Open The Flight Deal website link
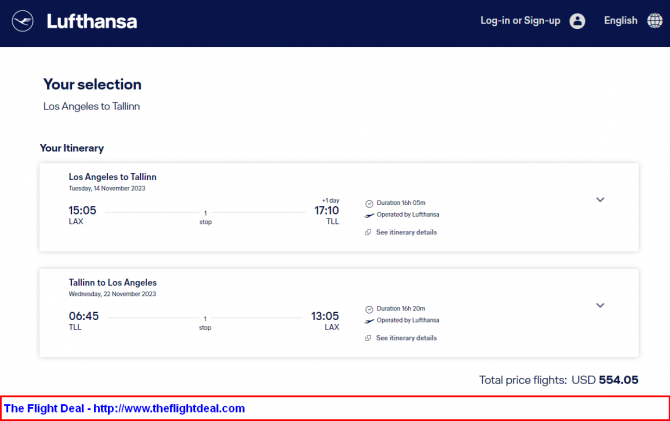Screen dimensions: 670x421 (x=124, y=409)
